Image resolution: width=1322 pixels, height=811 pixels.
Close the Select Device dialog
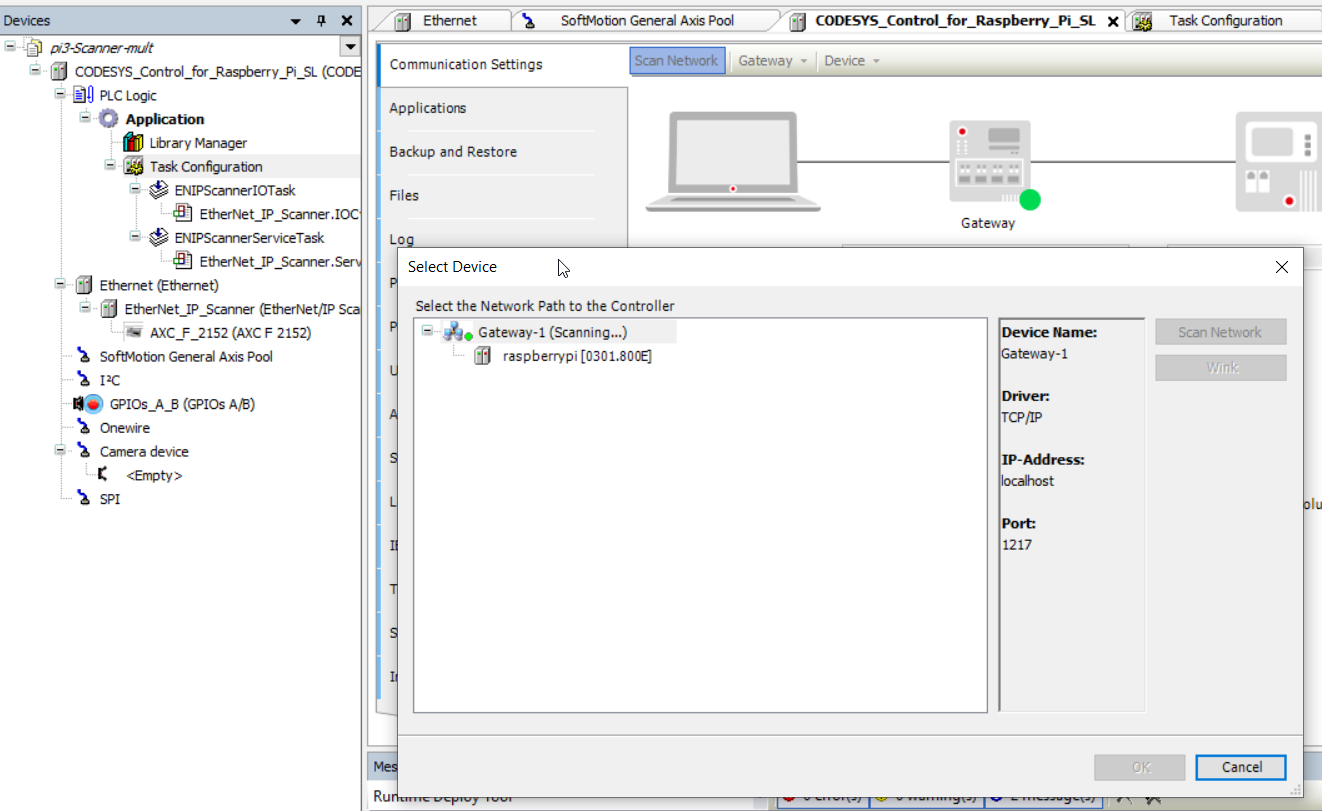[1282, 267]
